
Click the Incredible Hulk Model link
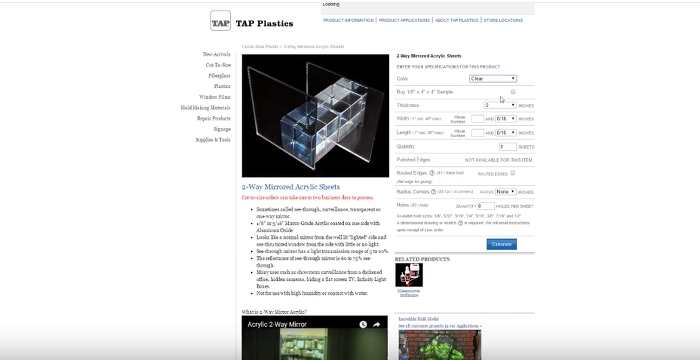[x=418, y=319]
